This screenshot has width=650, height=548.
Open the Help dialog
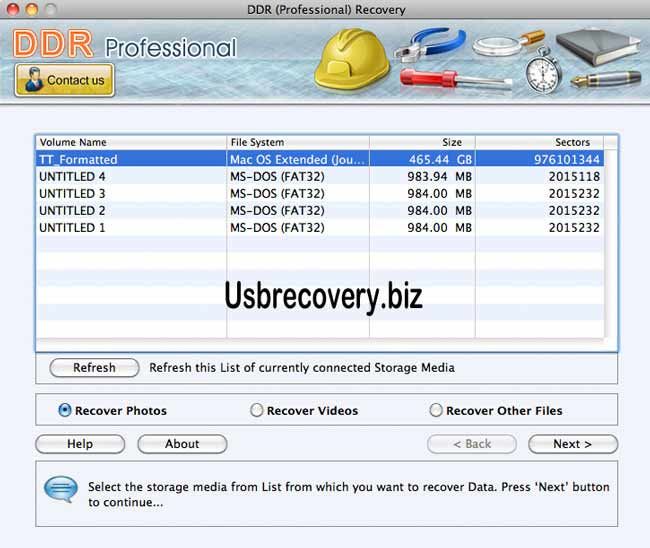pyautogui.click(x=80, y=444)
